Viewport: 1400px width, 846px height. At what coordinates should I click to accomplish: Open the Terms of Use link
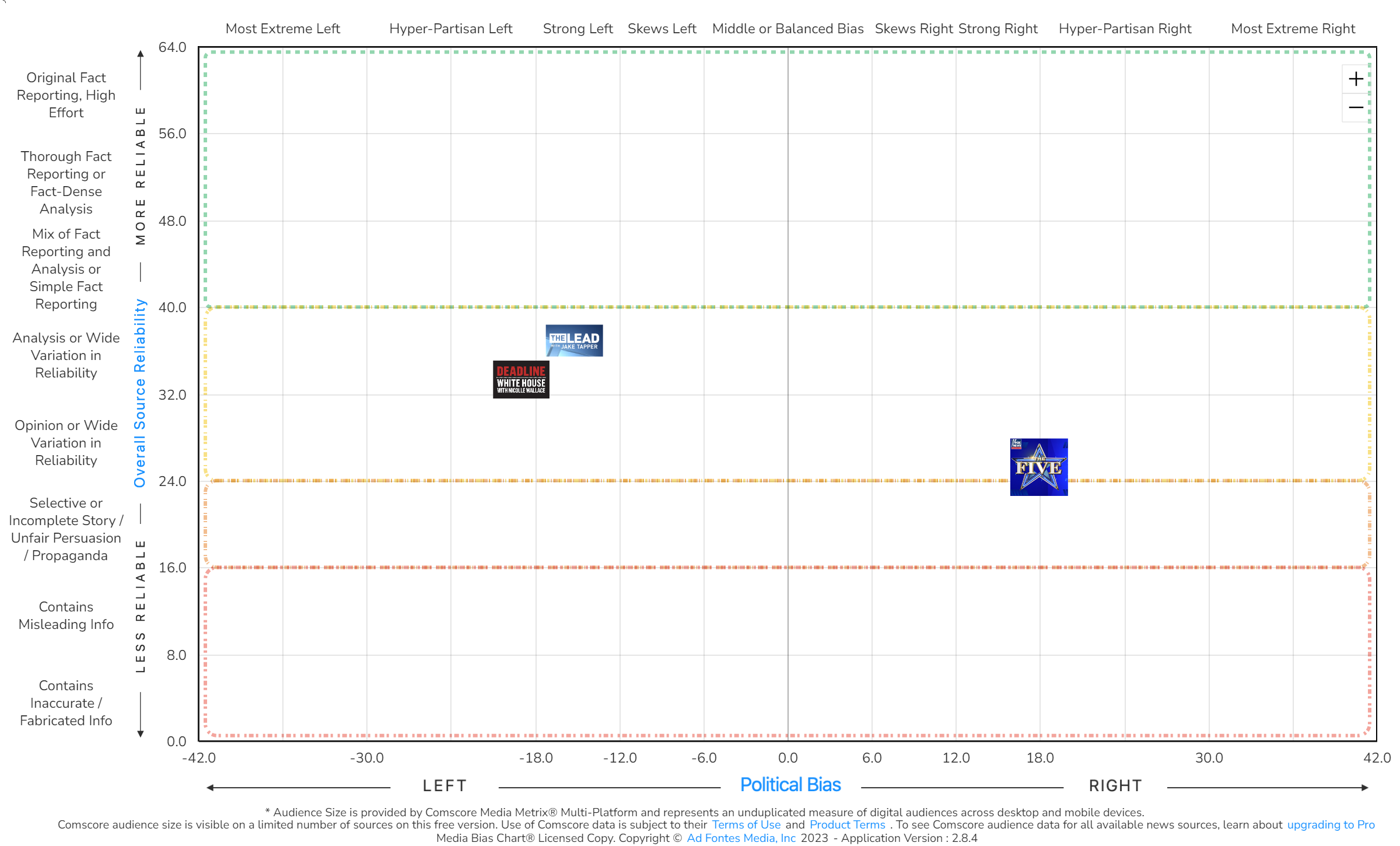[x=746, y=824]
